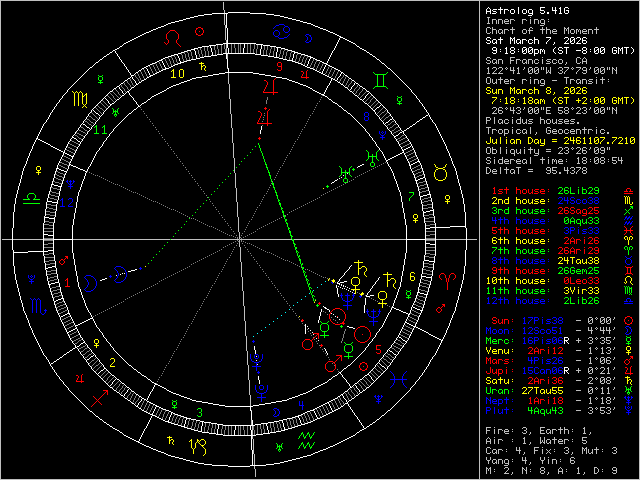Viewport: 640px width, 480px height.
Task: Select the Cancer sign on the wheel's outer ring
Action: (x=281, y=33)
